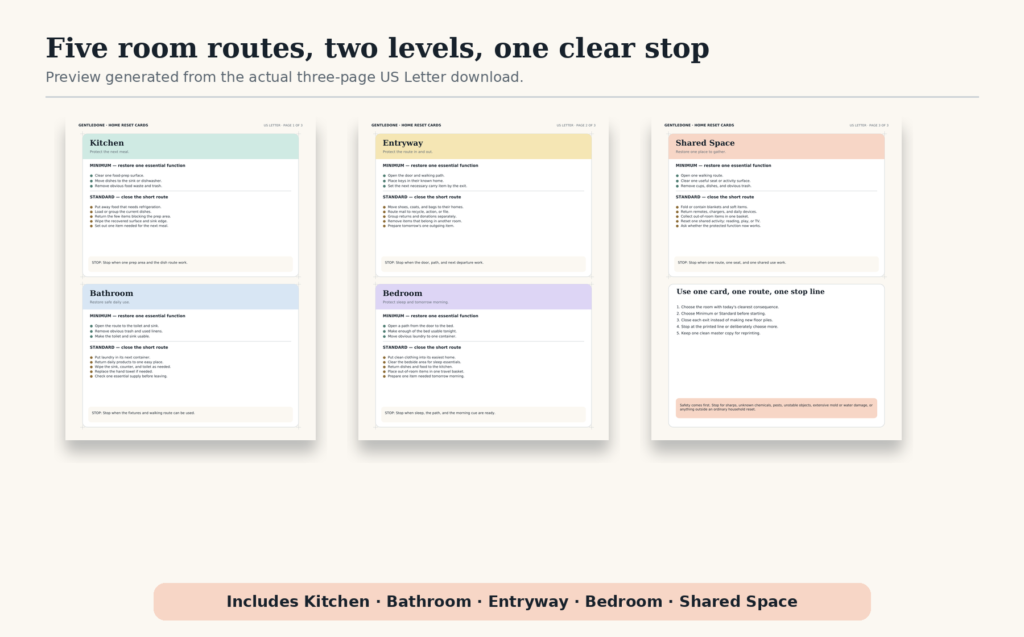The image size is (1024, 637).
Task: Click step '1. Choose the room with today's clearest consequence'
Action: pos(728,307)
